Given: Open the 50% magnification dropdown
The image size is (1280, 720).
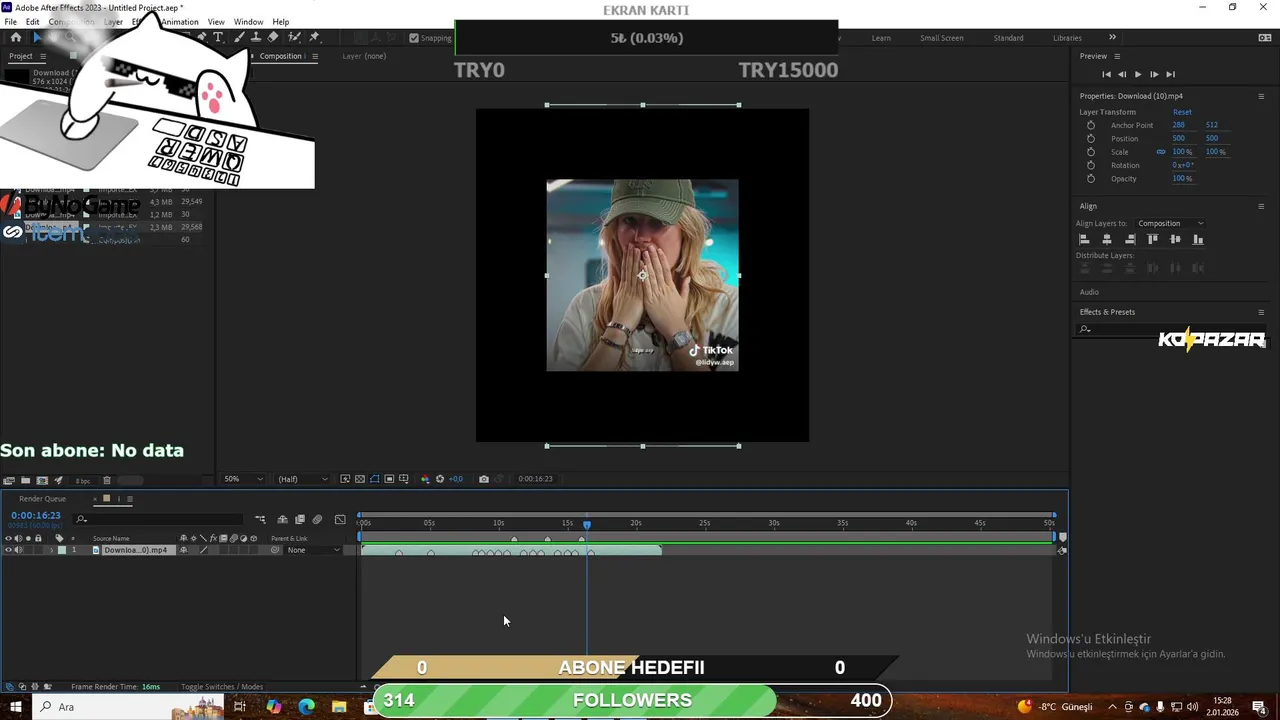Looking at the screenshot, I should click(x=242, y=479).
